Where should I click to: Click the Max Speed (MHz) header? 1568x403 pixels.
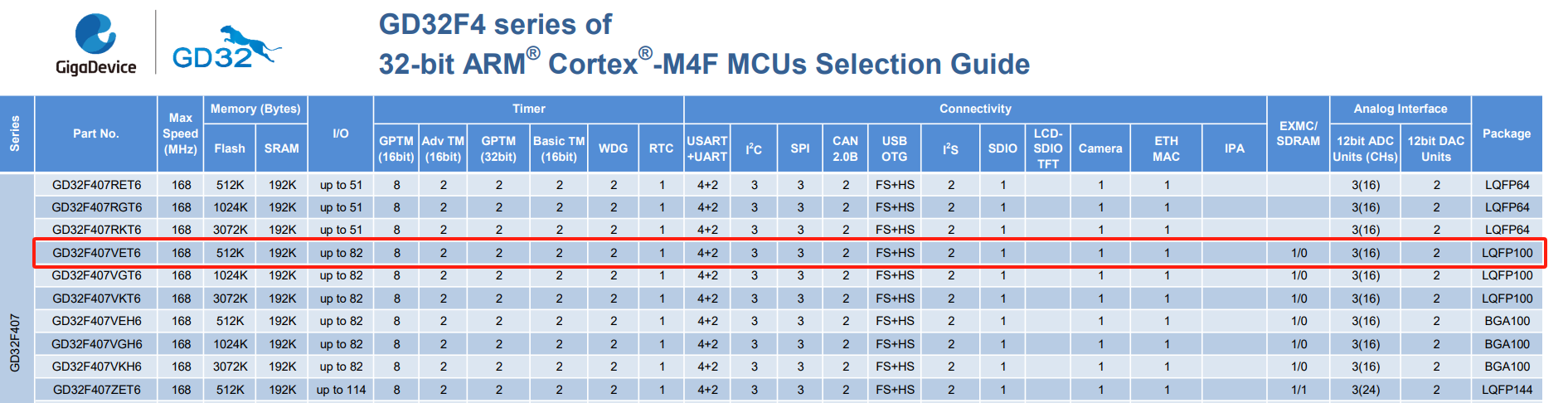pos(181,134)
